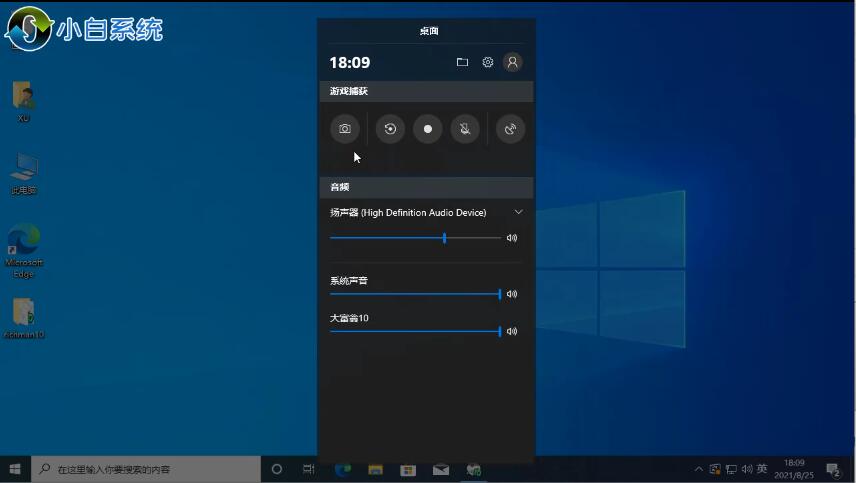Click the broadcast icon in game capture
Image resolution: width=856 pixels, height=483 pixels.
(510, 129)
